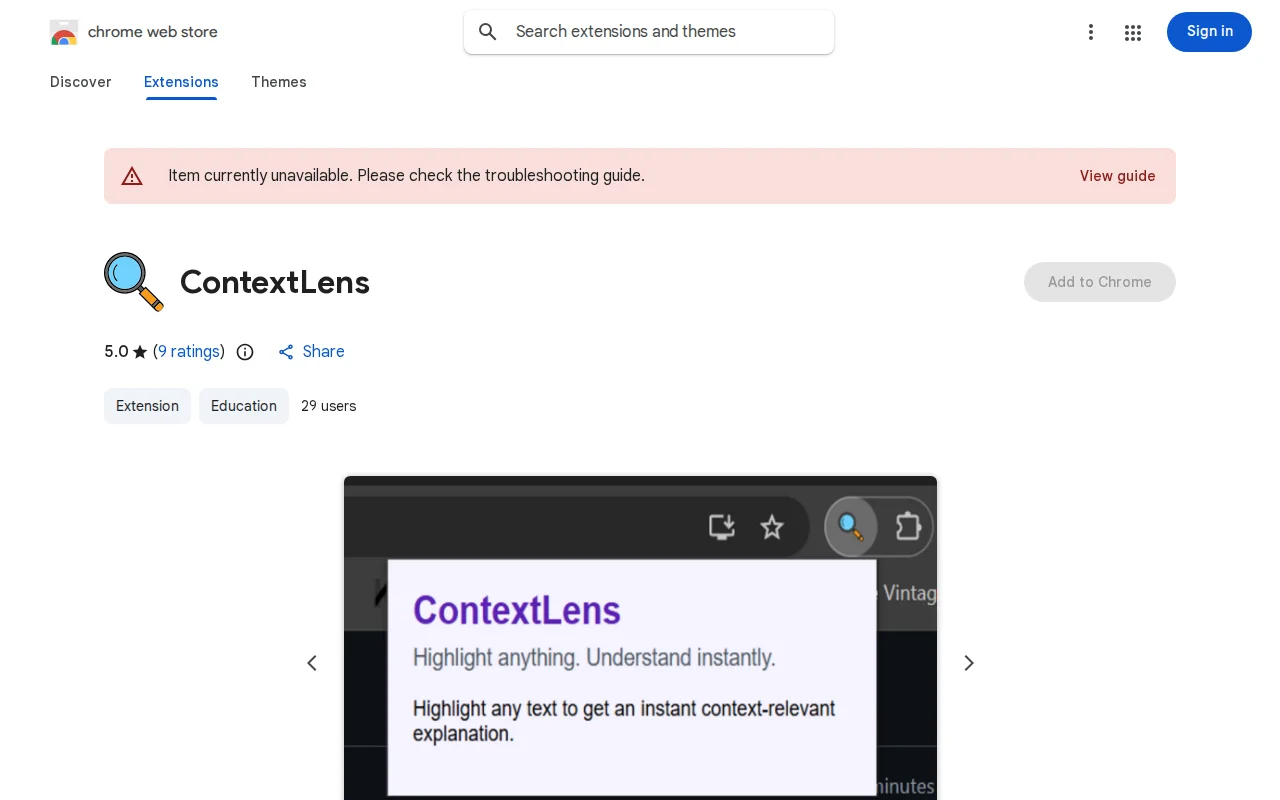Select the Education category chip

pos(244,406)
